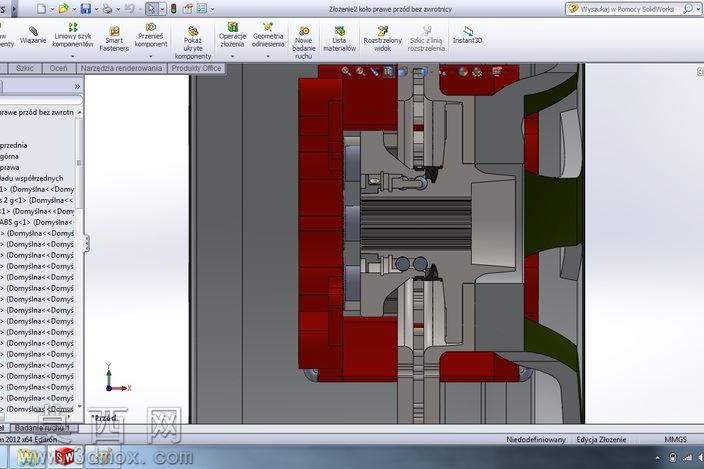Click the feature tree vertical scrollbar
The width and height of the screenshot is (704, 469).
tap(79, 163)
